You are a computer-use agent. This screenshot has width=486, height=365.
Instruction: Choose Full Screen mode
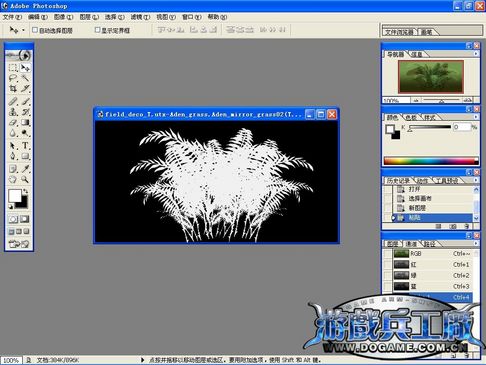pyautogui.click(x=26, y=231)
